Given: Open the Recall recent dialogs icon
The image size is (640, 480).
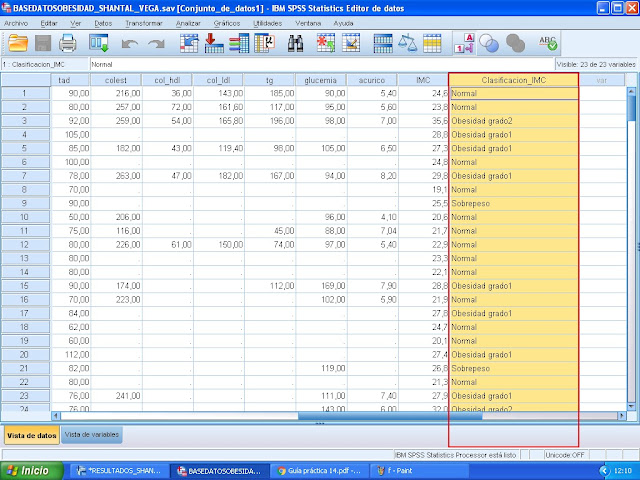Looking at the screenshot, I should click(x=99, y=43).
